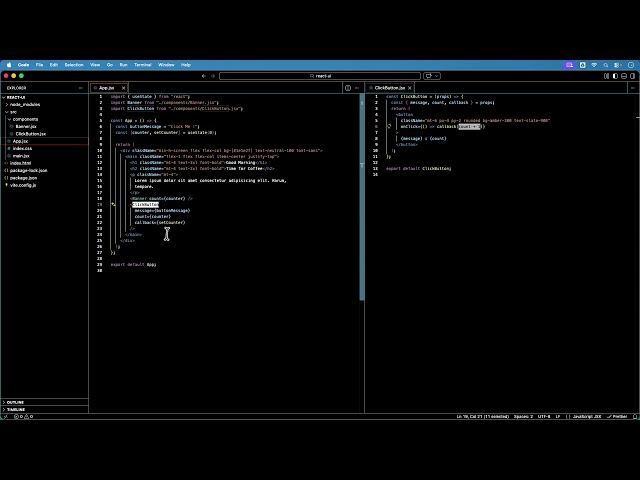Toggle the bottom panel
The height and width of the screenshot is (480, 640).
[x=624, y=76]
